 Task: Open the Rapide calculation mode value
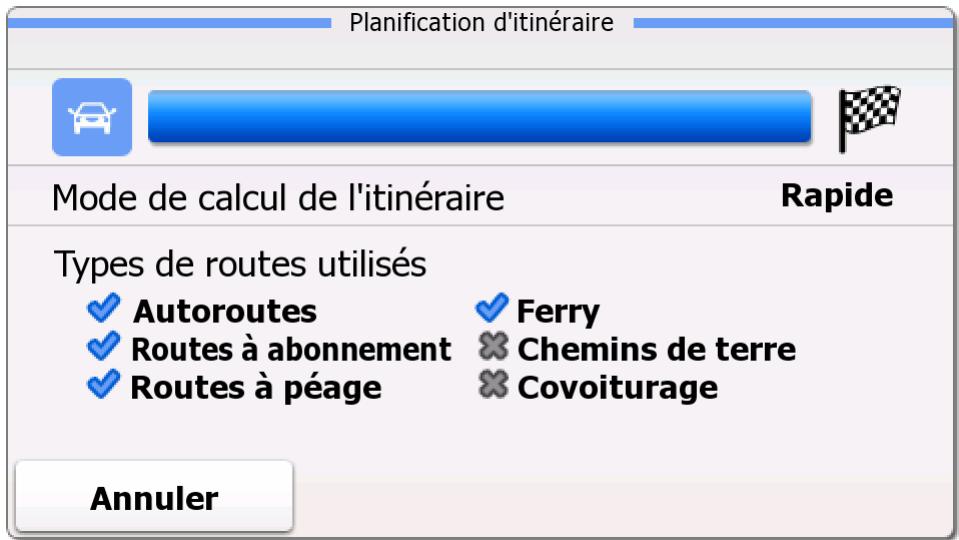point(836,196)
